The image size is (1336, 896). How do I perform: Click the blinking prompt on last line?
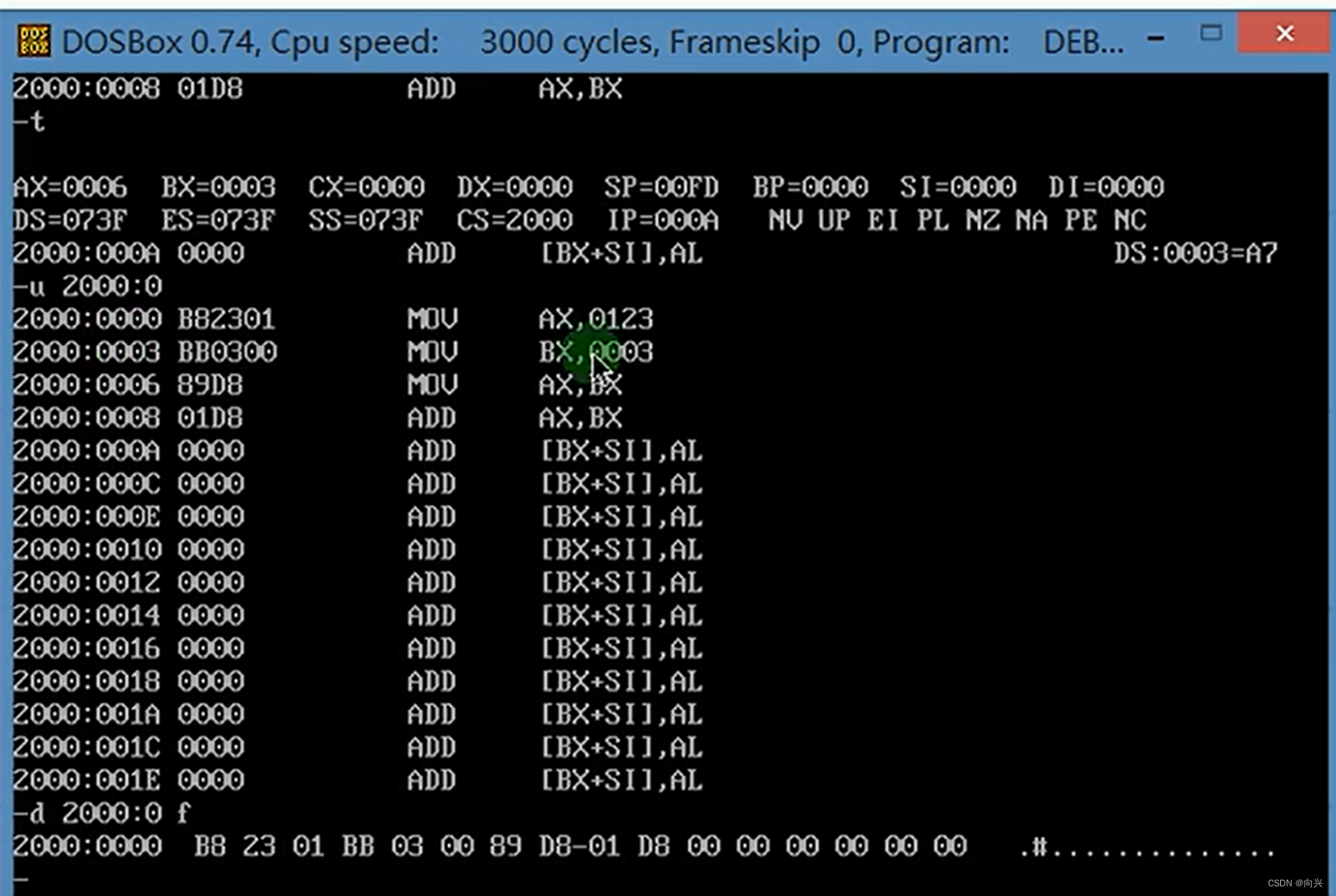pos(21,879)
